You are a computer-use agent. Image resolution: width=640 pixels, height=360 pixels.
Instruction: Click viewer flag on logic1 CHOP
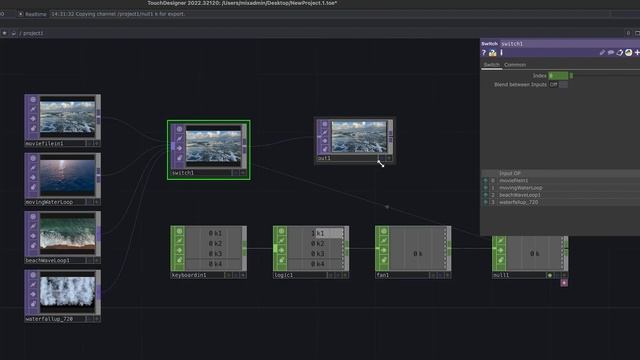281,231
